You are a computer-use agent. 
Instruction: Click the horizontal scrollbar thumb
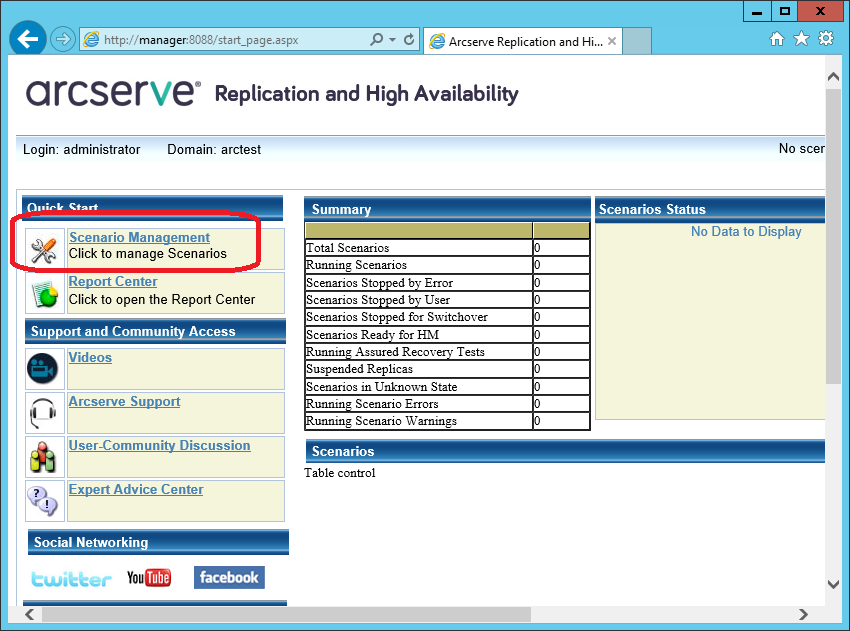point(286,614)
